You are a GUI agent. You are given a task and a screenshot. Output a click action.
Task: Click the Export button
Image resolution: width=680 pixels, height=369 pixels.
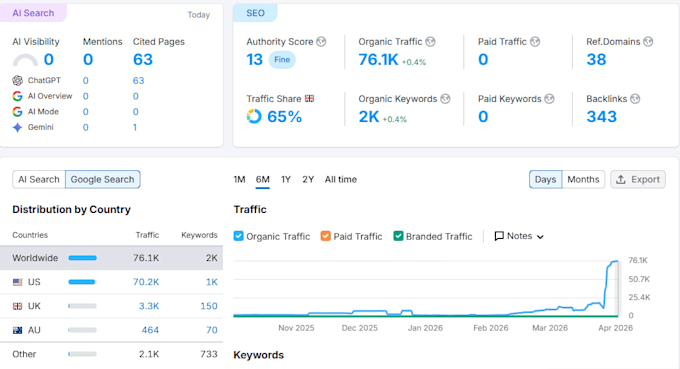pyautogui.click(x=638, y=180)
